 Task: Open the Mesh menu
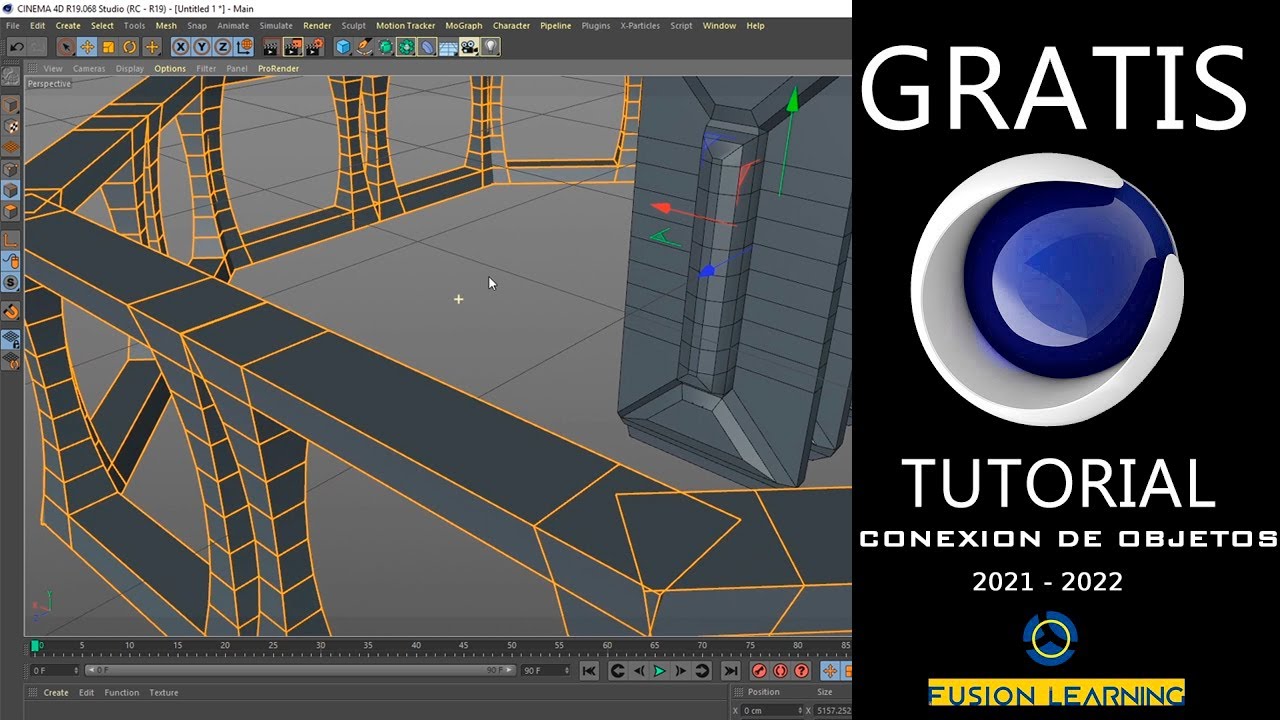pyautogui.click(x=166, y=26)
